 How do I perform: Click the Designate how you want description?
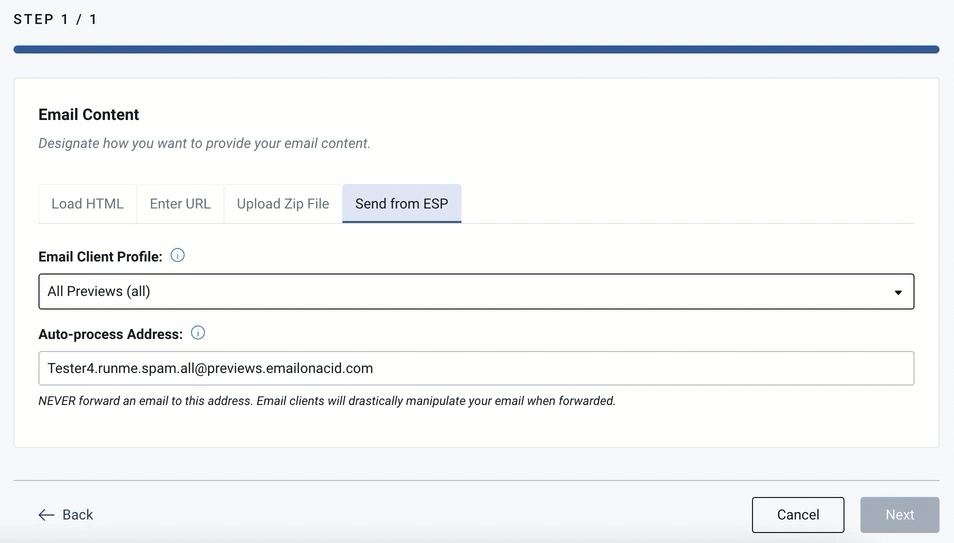204,143
